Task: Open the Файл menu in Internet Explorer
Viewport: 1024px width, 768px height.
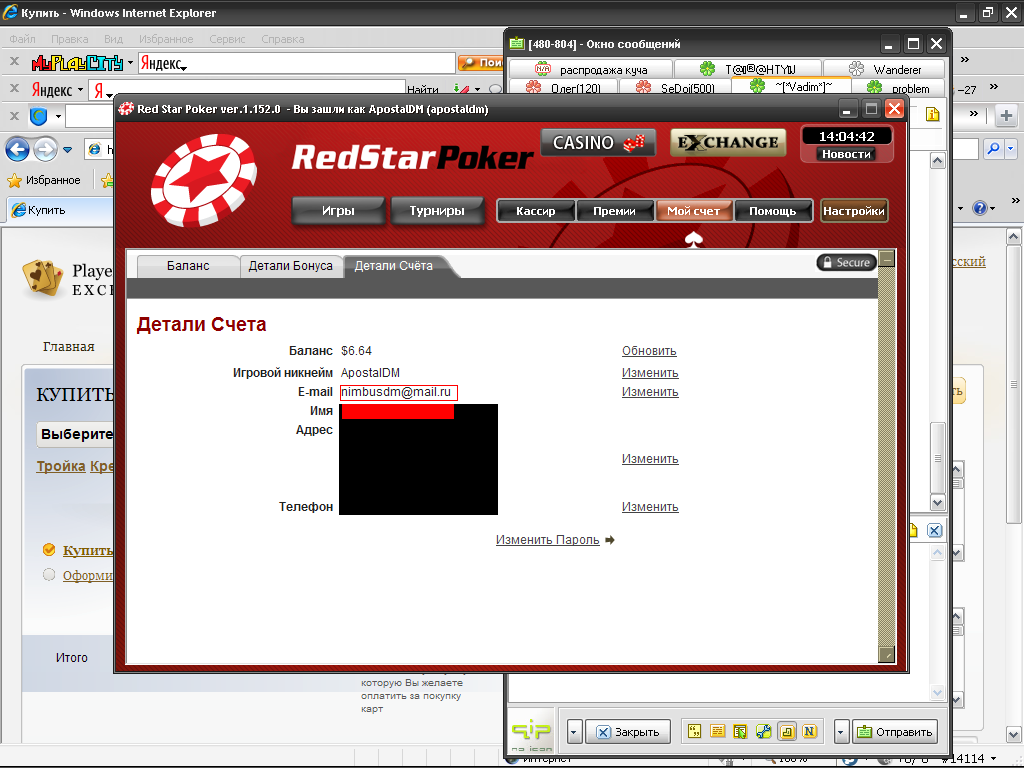Action: click(22, 39)
